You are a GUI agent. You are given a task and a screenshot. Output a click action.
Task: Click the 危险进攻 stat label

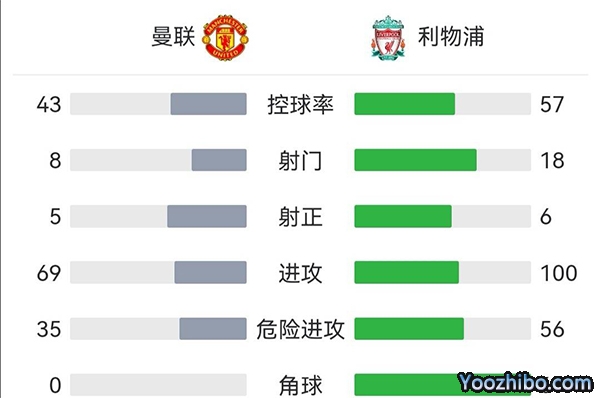(300, 329)
